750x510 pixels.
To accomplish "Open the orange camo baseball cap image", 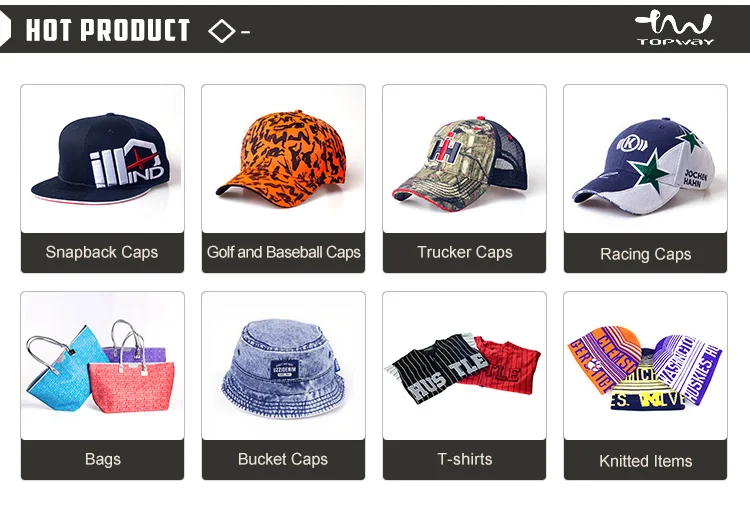I will (x=283, y=159).
